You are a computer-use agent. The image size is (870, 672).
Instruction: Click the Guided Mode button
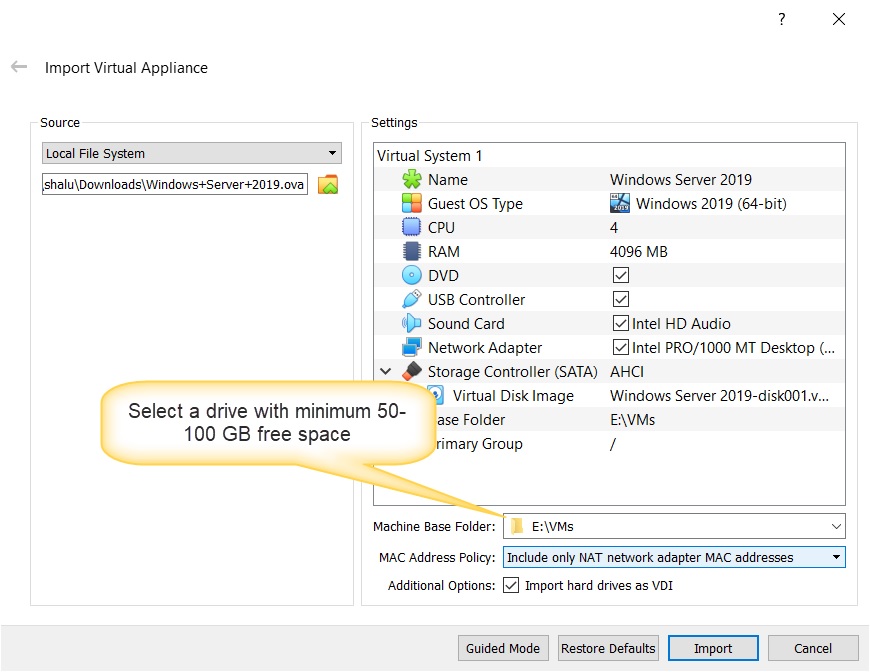[x=503, y=648]
